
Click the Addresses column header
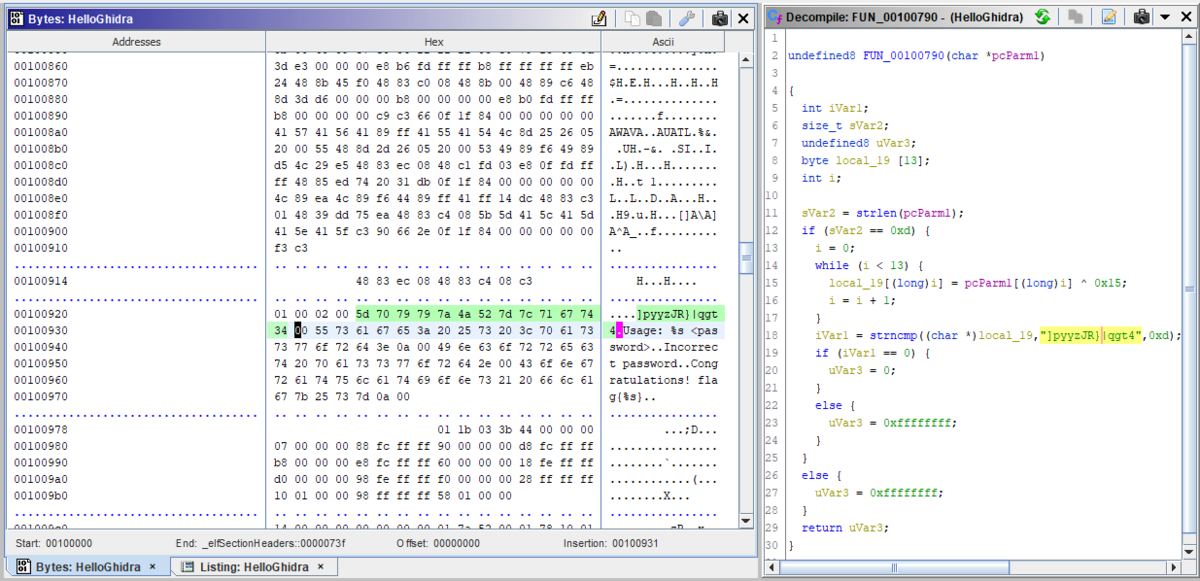pyautogui.click(x=136, y=41)
